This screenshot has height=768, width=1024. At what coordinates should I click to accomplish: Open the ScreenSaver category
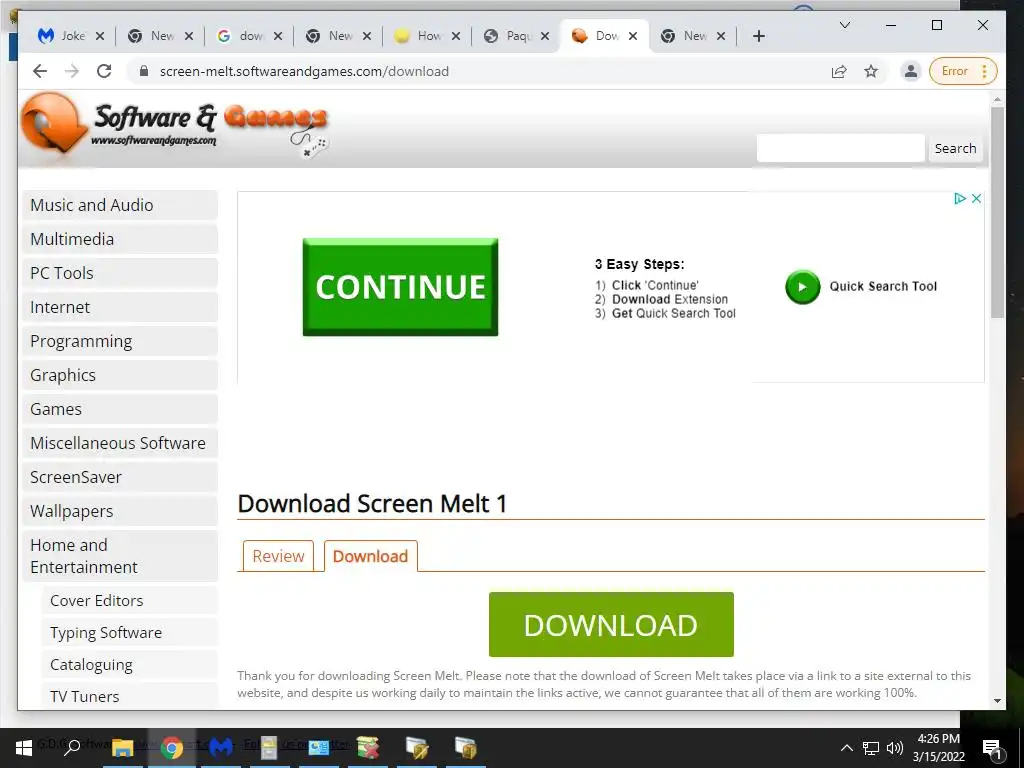pyautogui.click(x=120, y=477)
